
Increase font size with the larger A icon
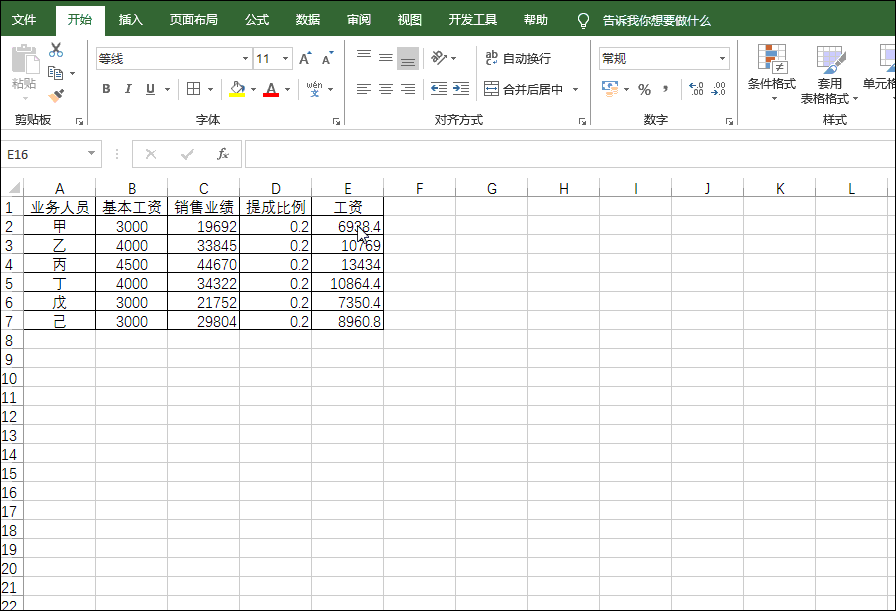pos(305,58)
